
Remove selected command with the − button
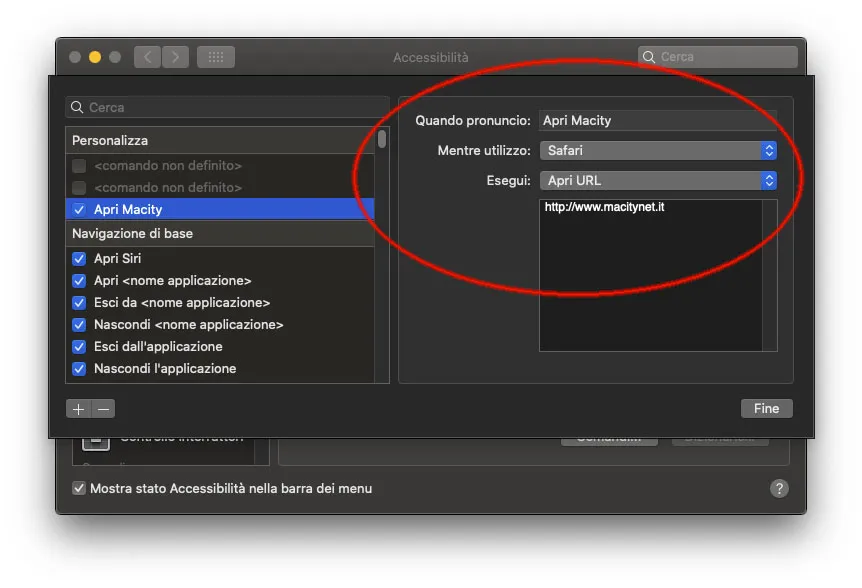click(101, 408)
